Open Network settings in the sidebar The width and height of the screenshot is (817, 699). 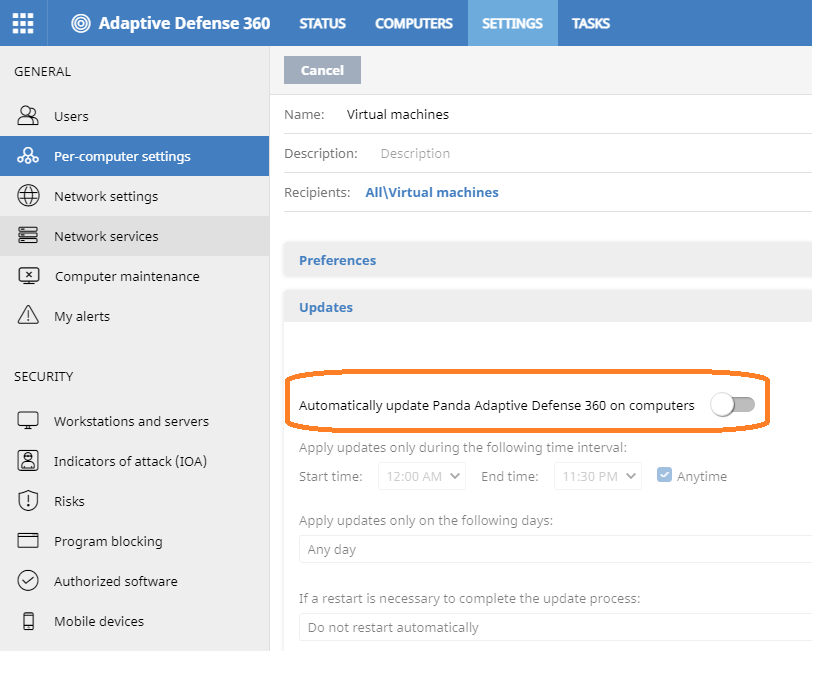point(134,196)
